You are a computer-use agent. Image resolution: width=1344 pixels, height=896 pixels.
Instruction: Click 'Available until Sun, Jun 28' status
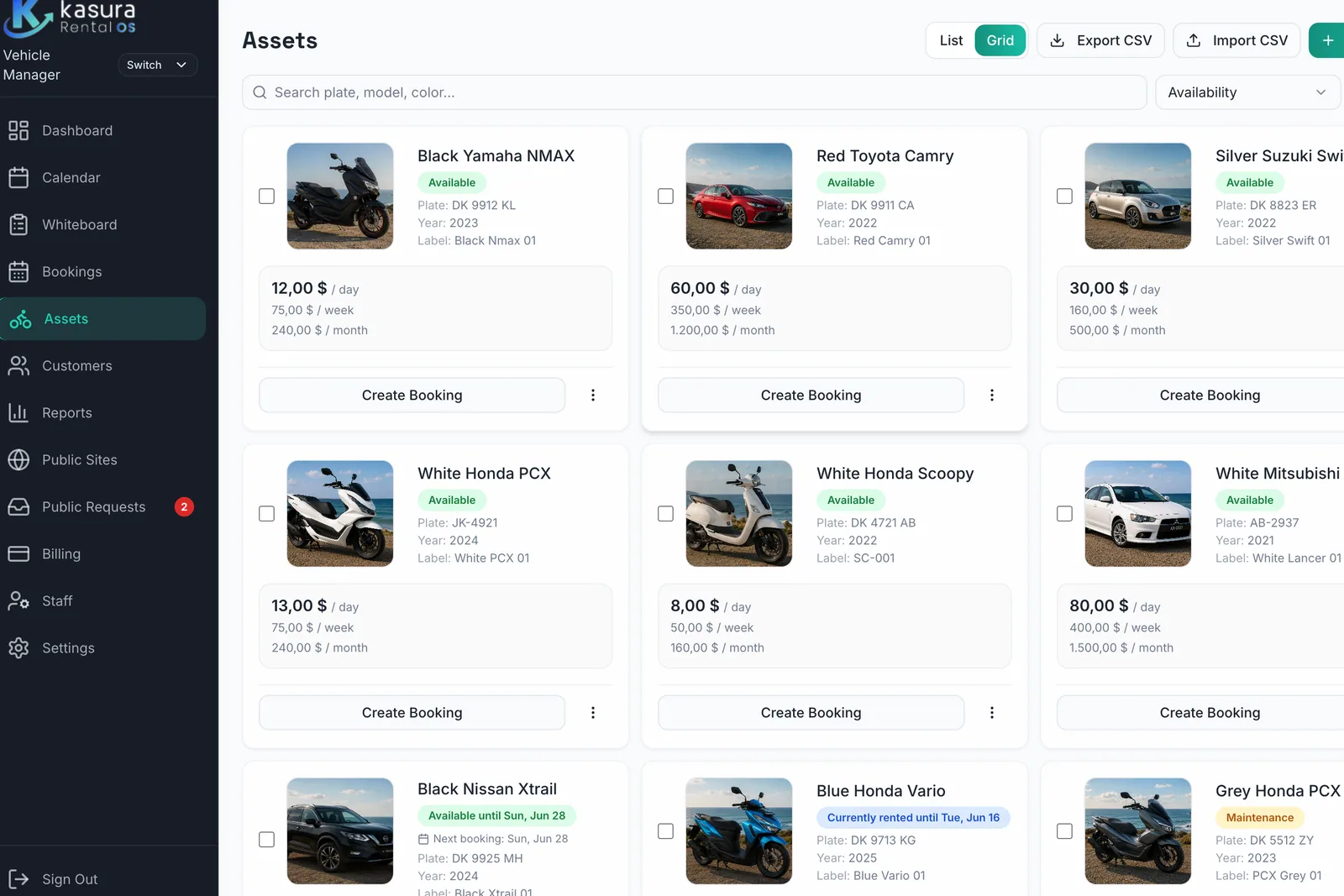(x=496, y=815)
